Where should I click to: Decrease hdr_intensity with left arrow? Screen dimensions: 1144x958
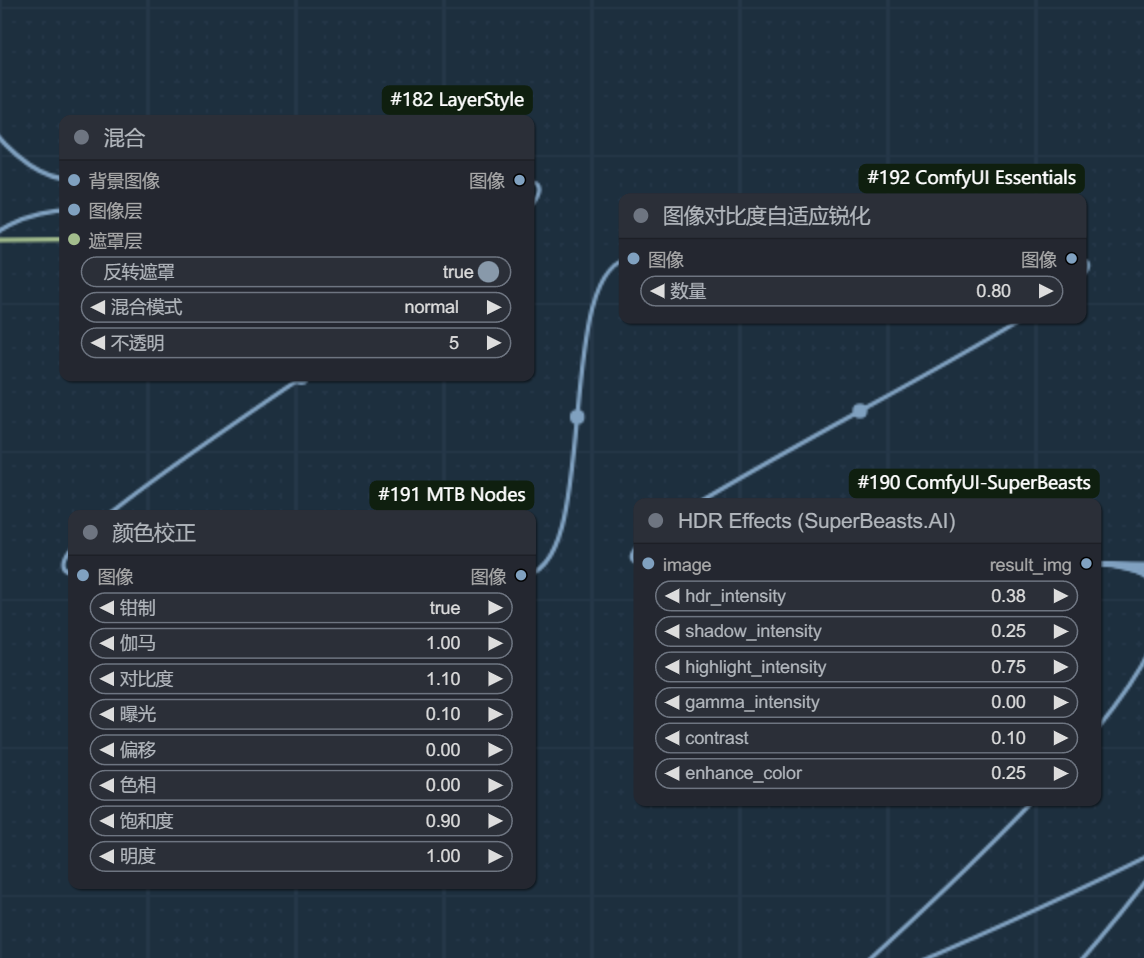click(672, 596)
